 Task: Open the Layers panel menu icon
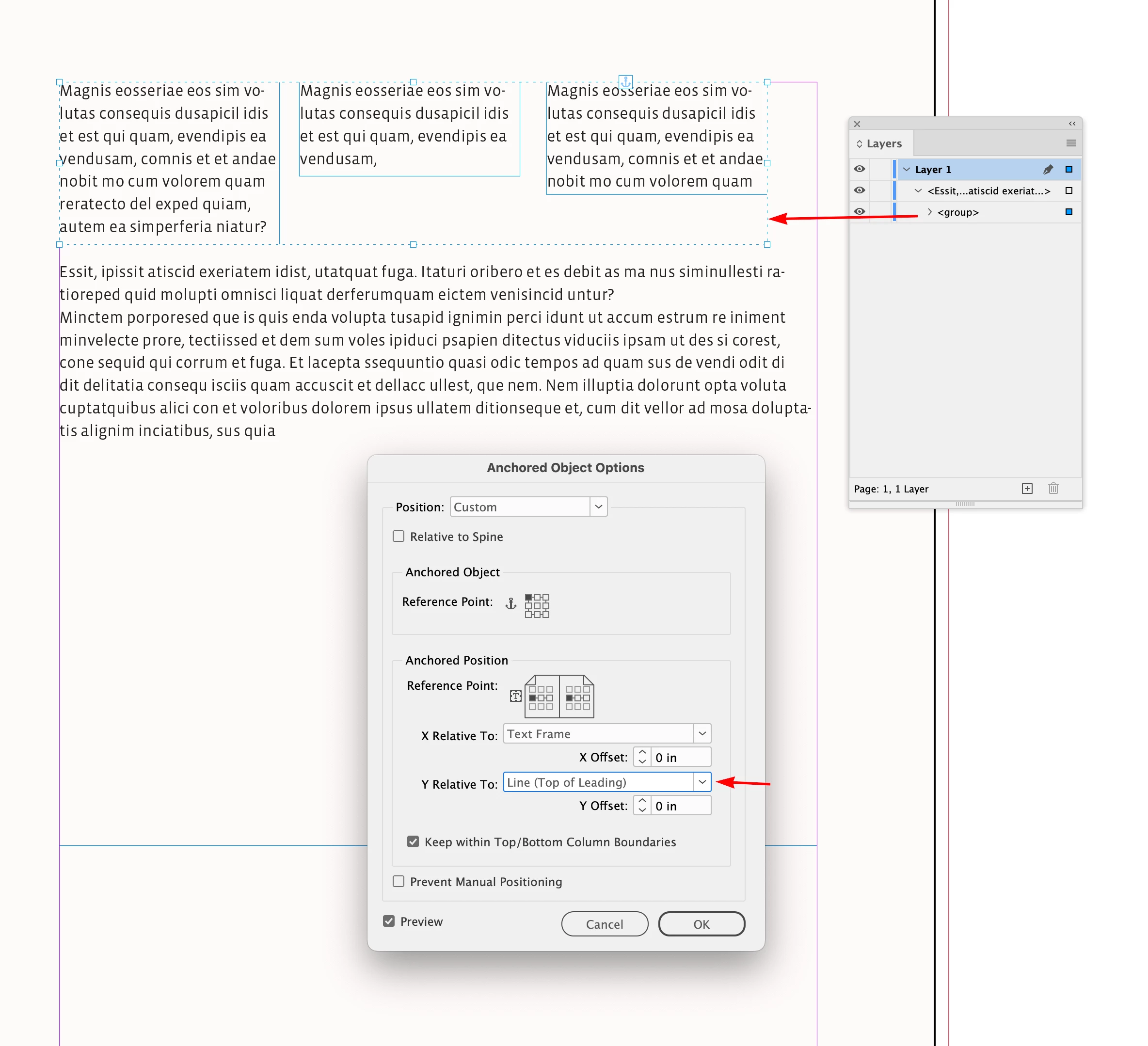pos(1070,143)
